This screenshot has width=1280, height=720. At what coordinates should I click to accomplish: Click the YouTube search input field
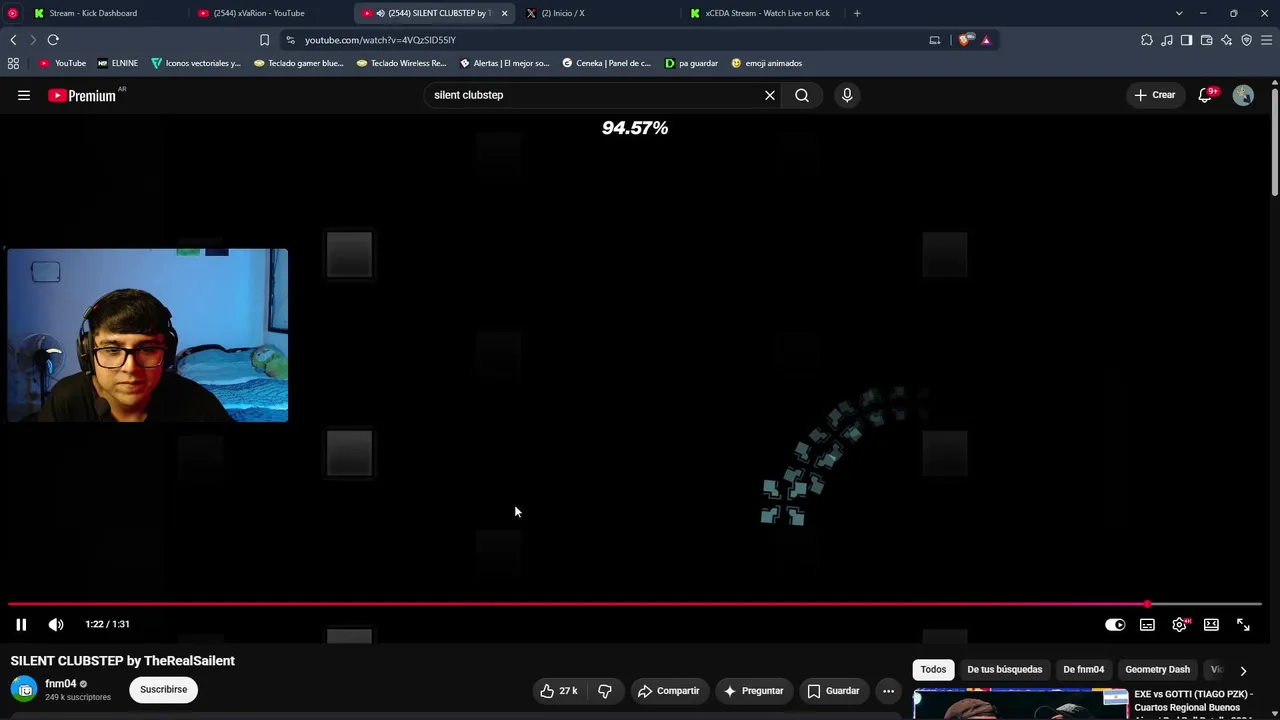594,95
